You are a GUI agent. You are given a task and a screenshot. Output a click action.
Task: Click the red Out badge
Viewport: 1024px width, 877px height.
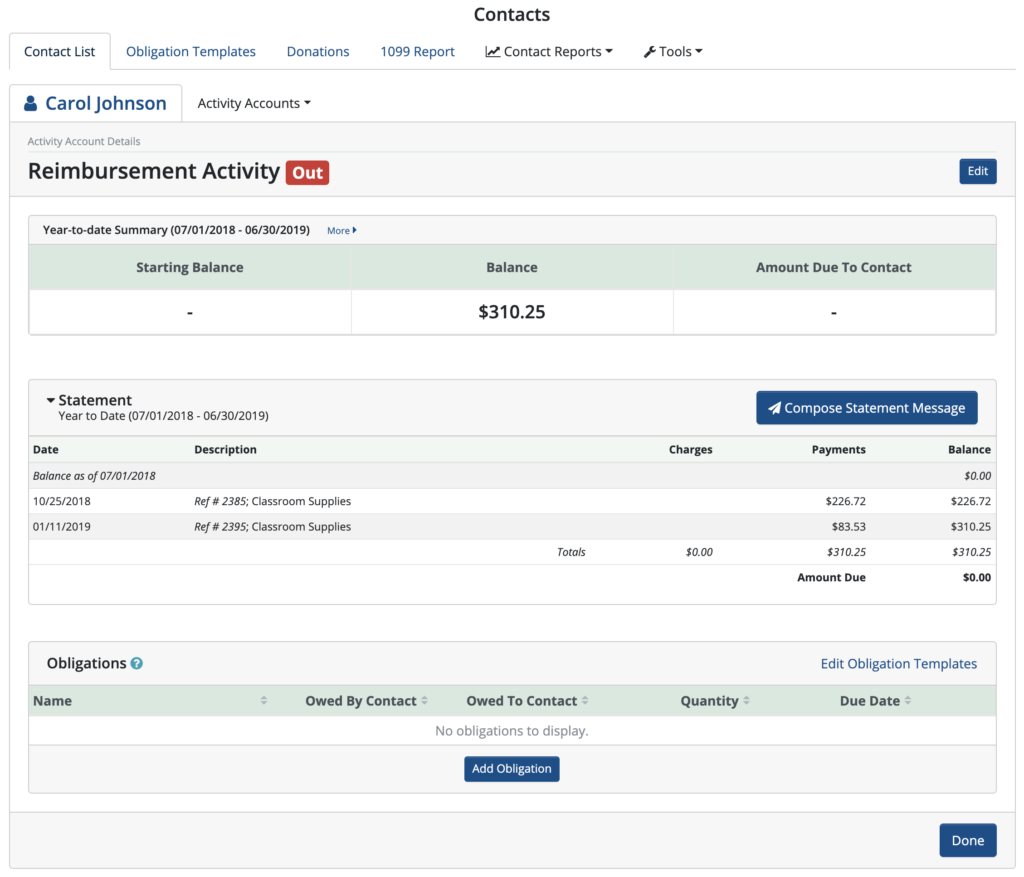pyautogui.click(x=307, y=173)
